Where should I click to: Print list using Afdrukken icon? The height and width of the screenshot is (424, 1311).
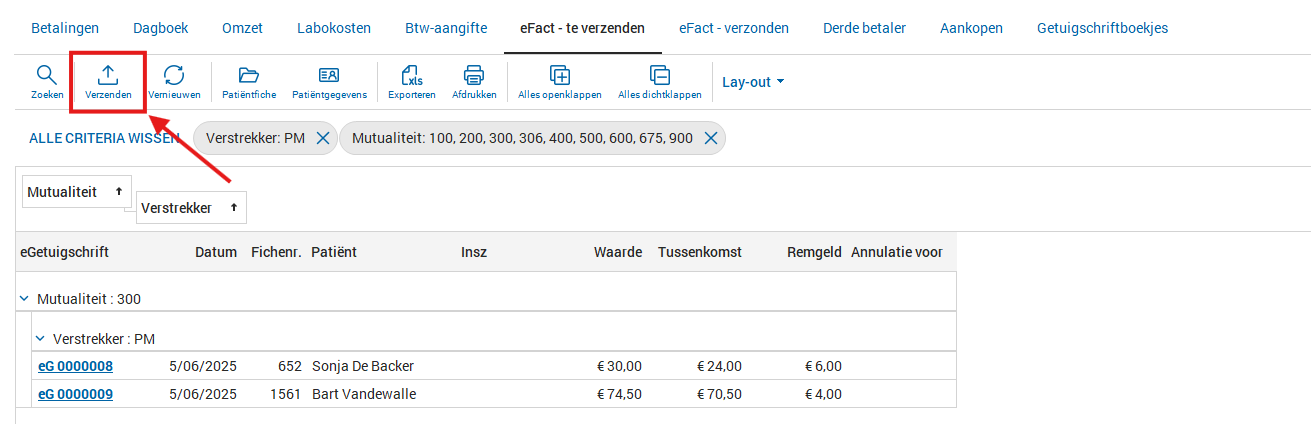(x=474, y=74)
